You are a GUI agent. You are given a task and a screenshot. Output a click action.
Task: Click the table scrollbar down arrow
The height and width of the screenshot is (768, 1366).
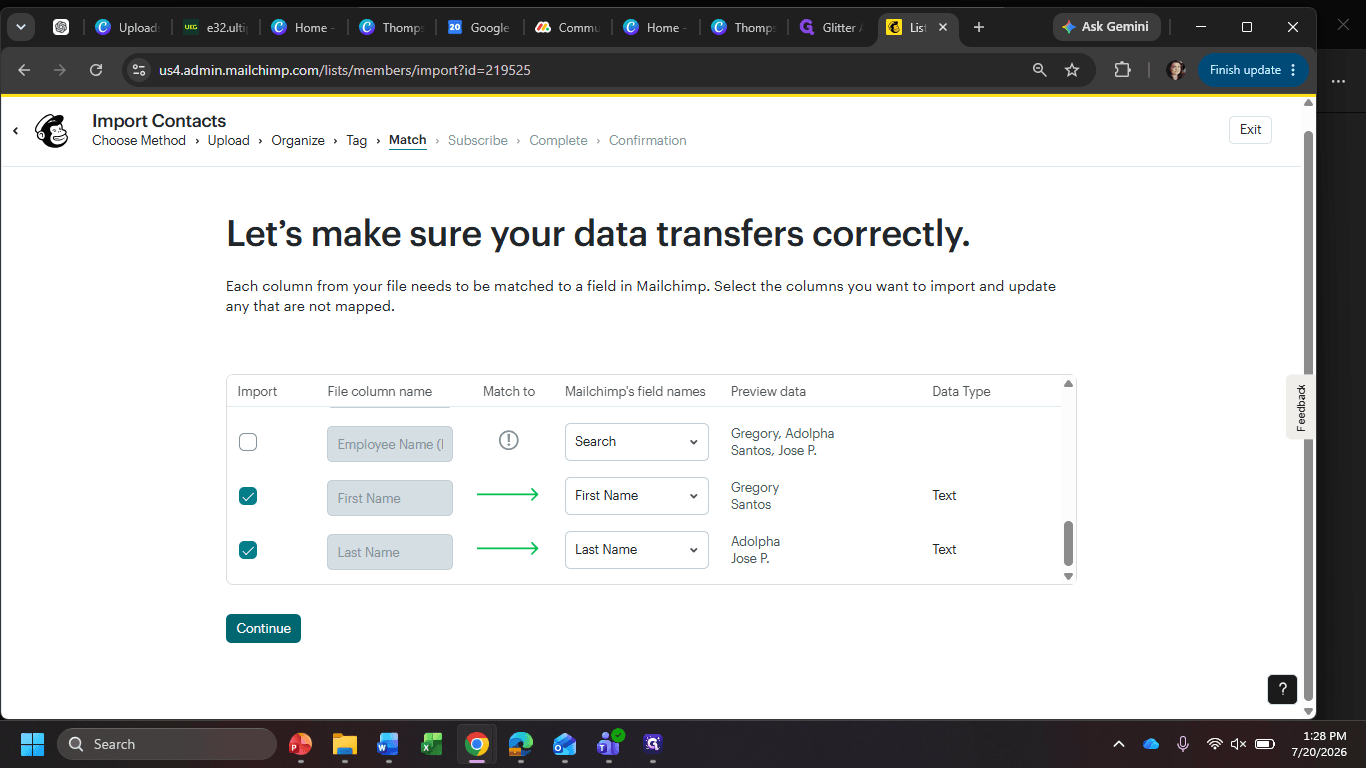[1068, 576]
